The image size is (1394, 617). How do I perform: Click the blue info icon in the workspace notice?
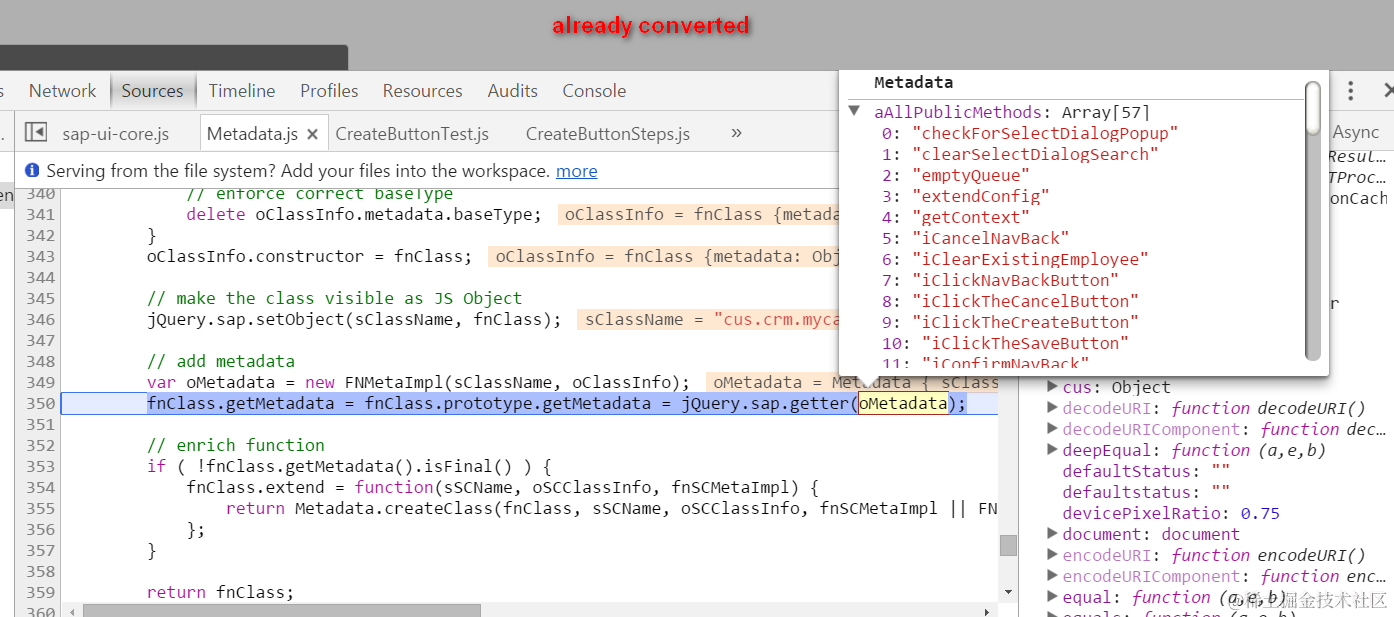(x=32, y=171)
